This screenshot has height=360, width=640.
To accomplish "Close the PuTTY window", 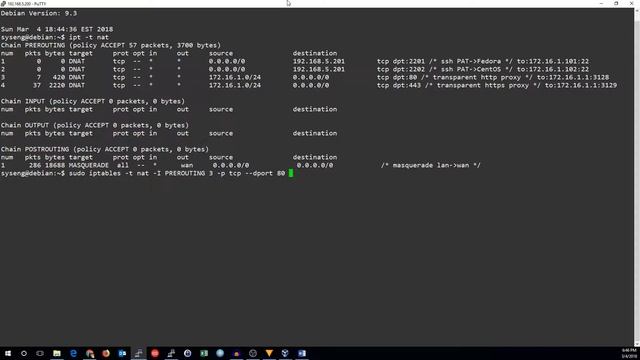I will point(631,3).
